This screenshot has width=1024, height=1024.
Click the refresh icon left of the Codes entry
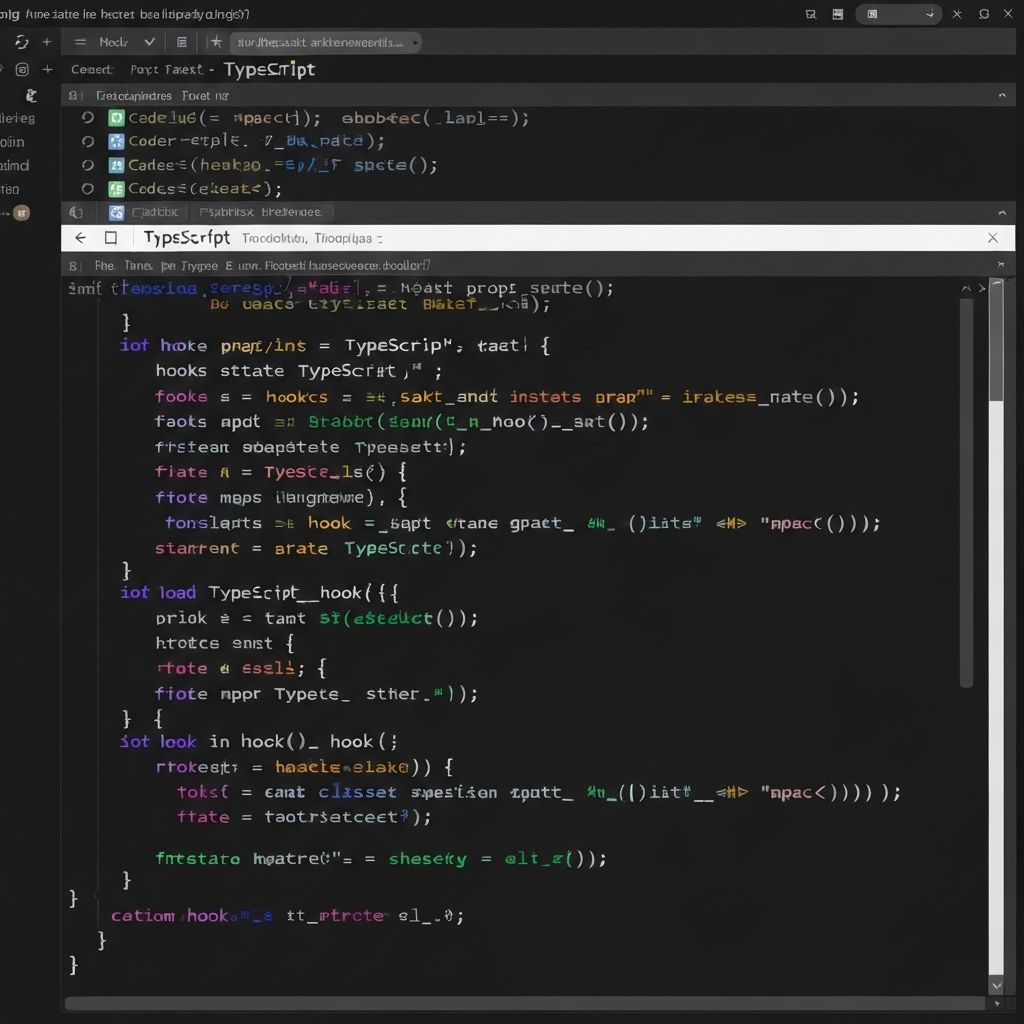click(x=86, y=188)
